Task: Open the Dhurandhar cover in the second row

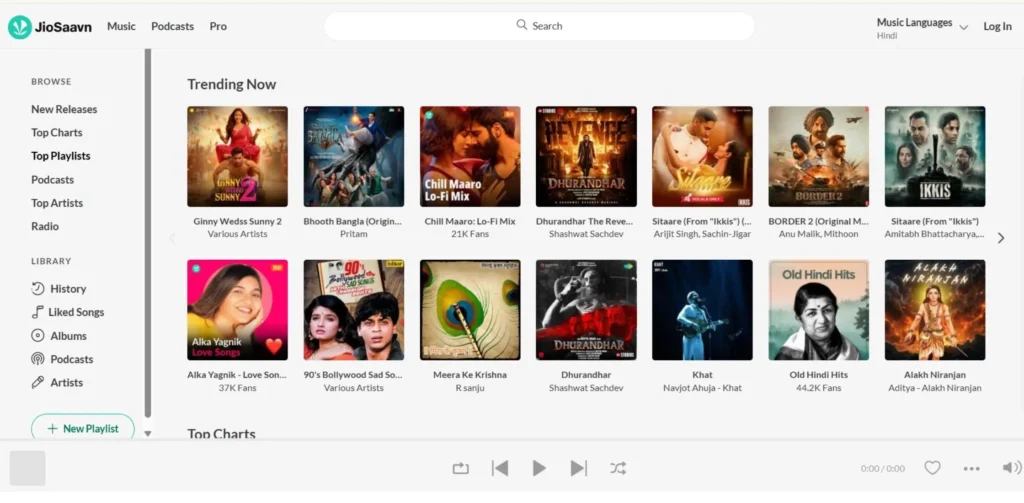Action: [x=586, y=310]
